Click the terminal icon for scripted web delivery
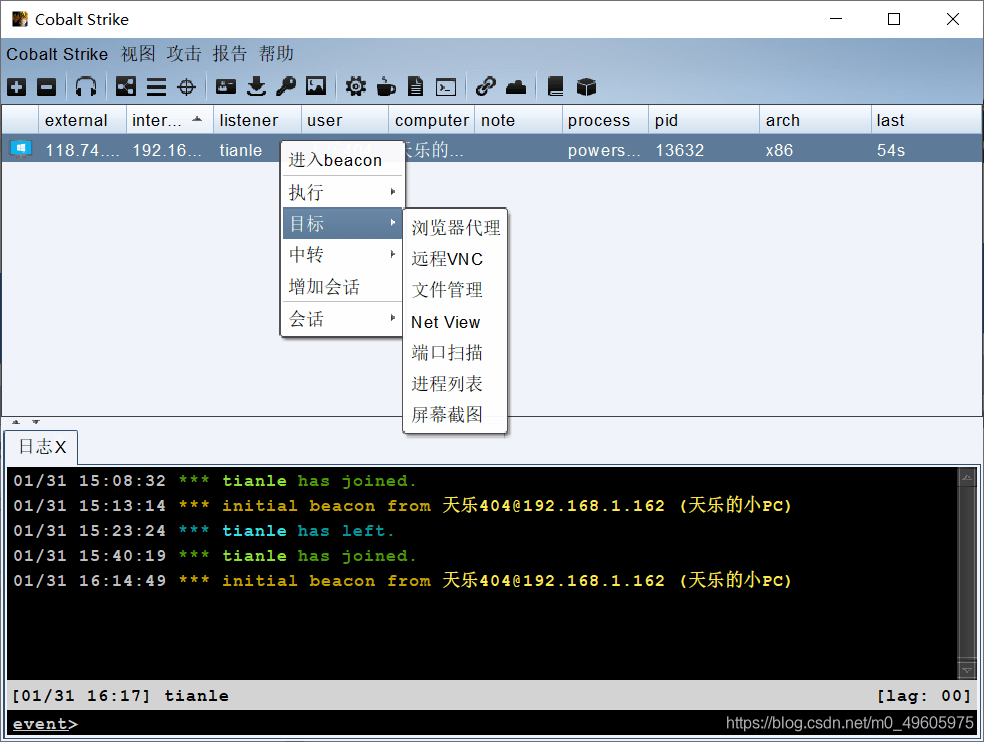This screenshot has height=742, width=984. [446, 87]
